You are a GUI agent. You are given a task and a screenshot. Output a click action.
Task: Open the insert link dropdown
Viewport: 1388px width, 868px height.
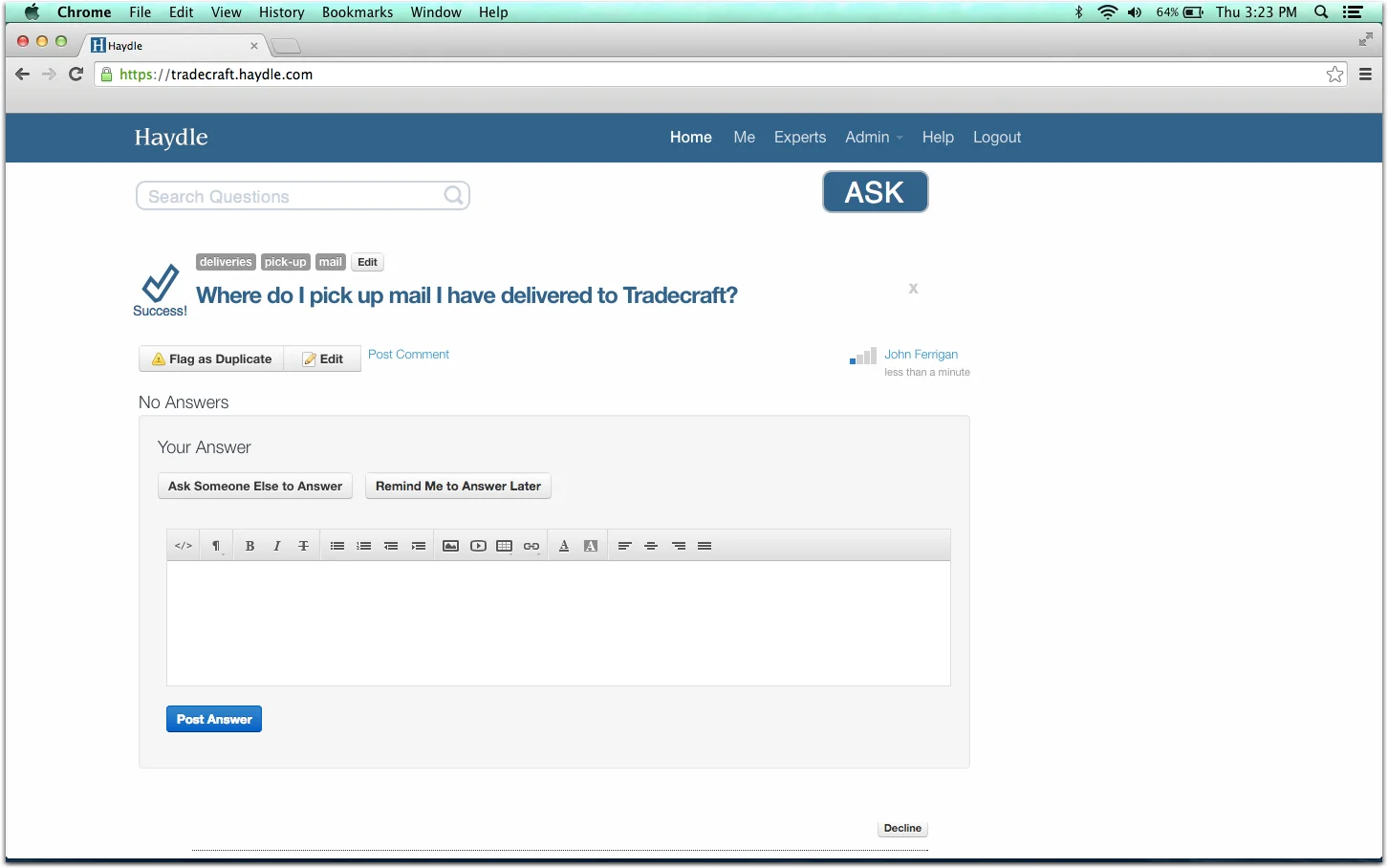pos(531,546)
